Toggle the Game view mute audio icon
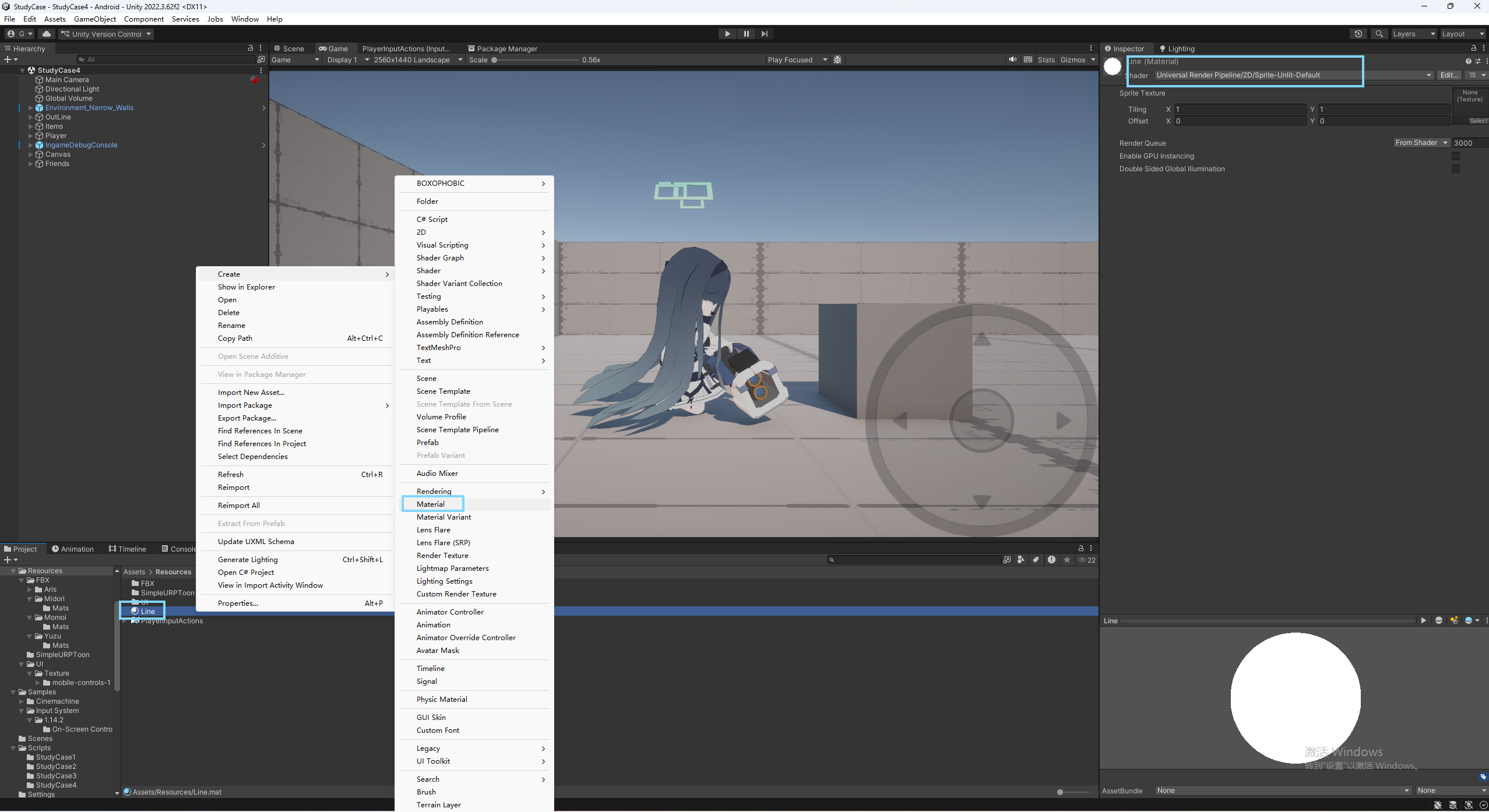This screenshot has width=1489, height=812. pos(1013,59)
